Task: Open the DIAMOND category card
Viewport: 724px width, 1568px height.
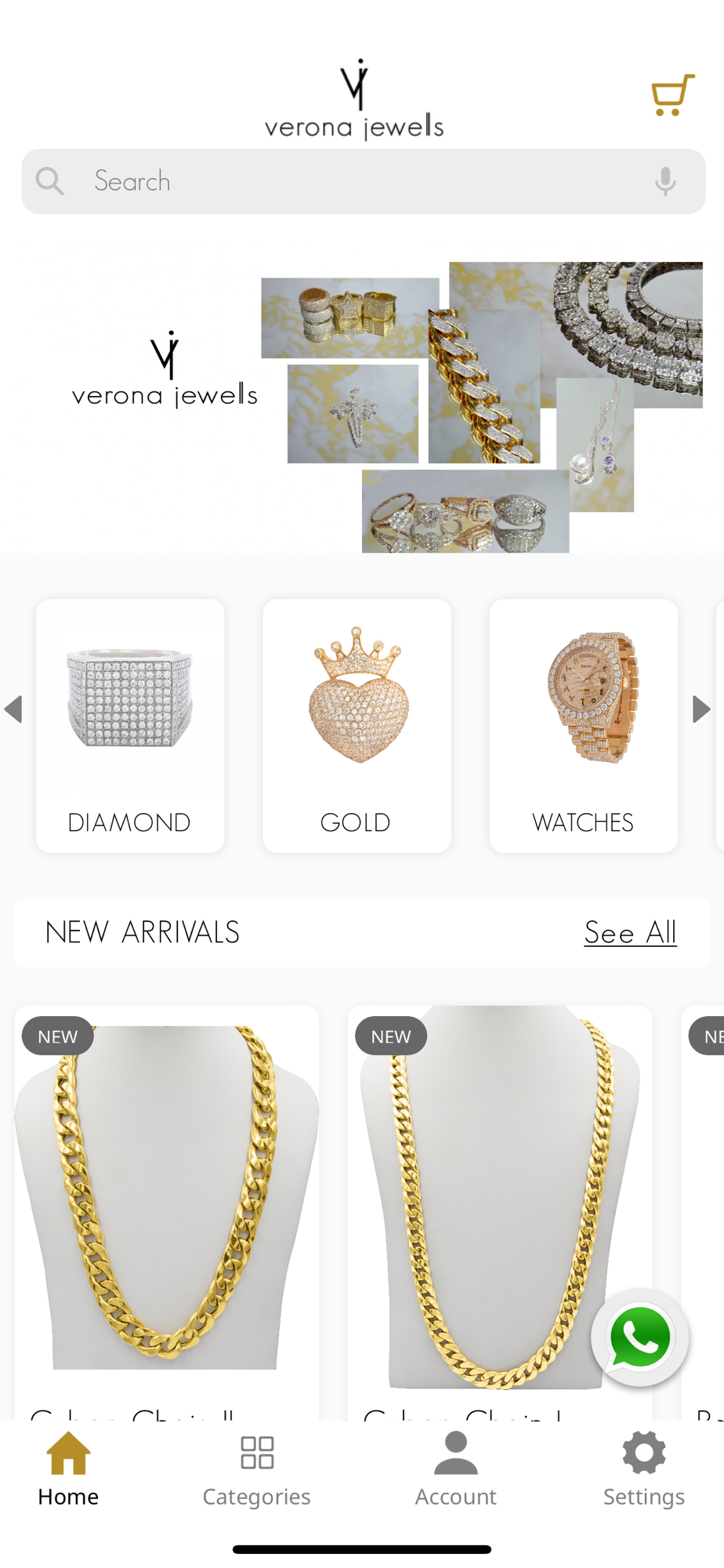Action: 130,726
